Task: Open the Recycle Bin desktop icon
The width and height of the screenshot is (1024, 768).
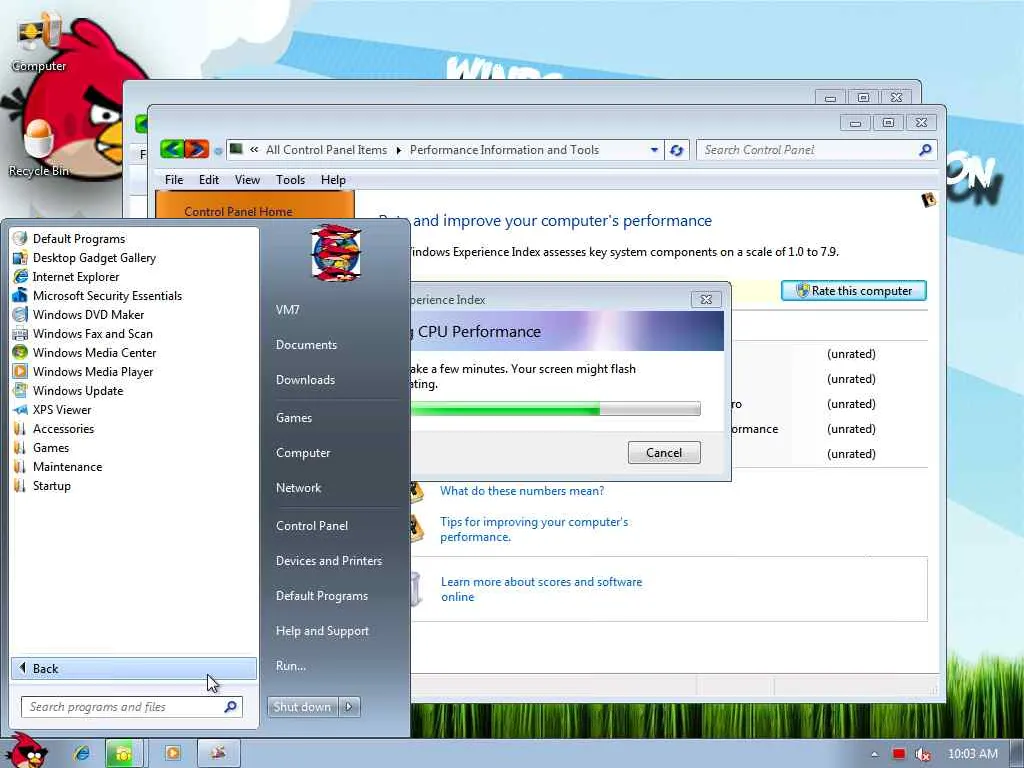Action: (x=38, y=148)
